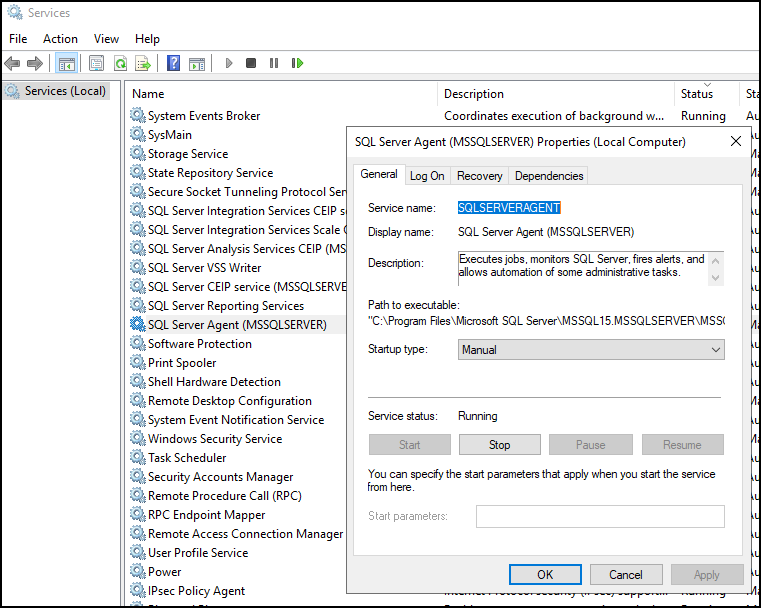
Task: Click gear icon next to SysMain
Action: pos(138,134)
